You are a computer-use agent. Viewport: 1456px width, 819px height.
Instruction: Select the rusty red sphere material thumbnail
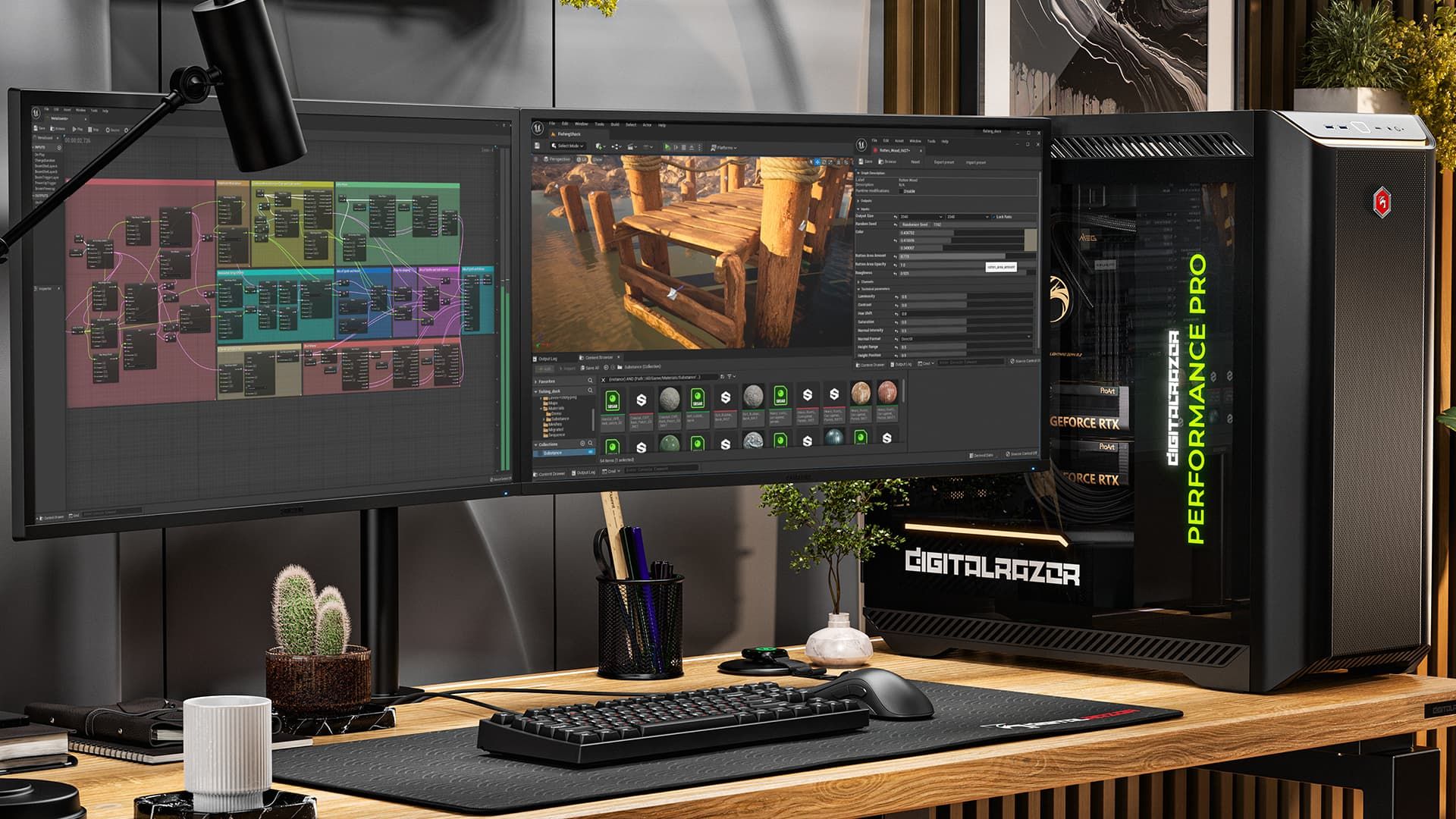pyautogui.click(x=887, y=394)
